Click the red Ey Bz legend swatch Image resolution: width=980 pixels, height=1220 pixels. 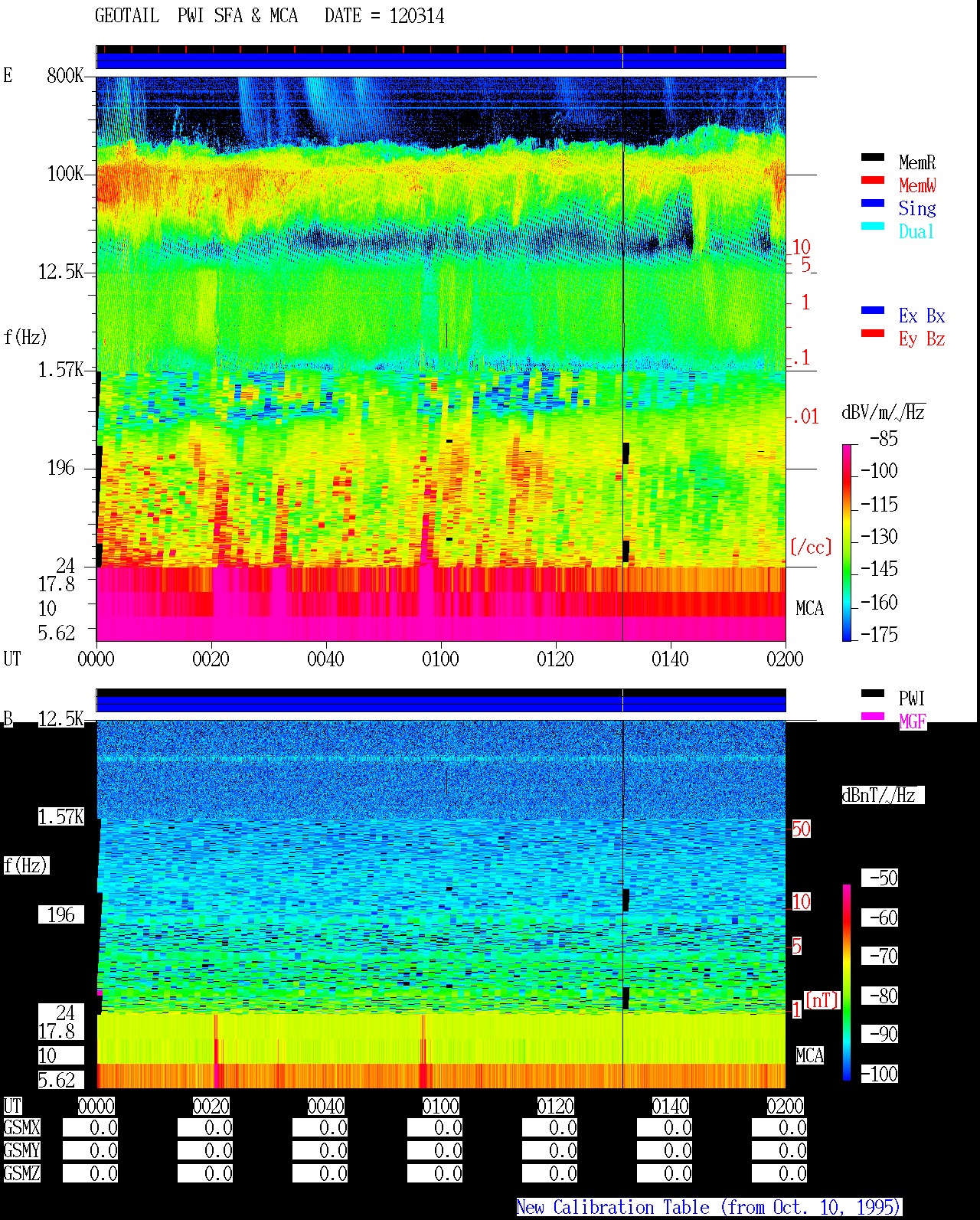coord(873,333)
